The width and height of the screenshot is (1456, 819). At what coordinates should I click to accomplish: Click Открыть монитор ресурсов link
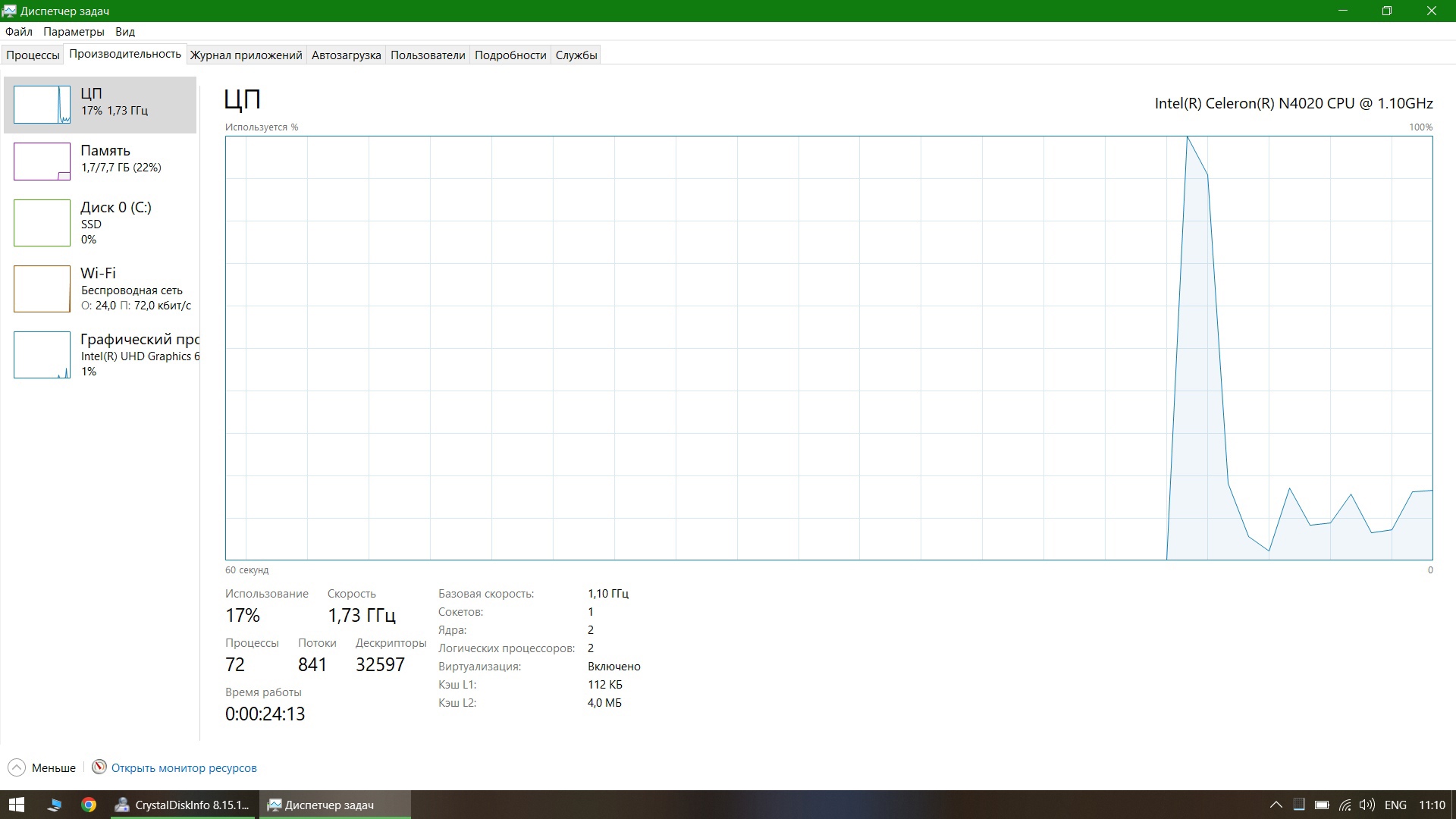tap(184, 768)
